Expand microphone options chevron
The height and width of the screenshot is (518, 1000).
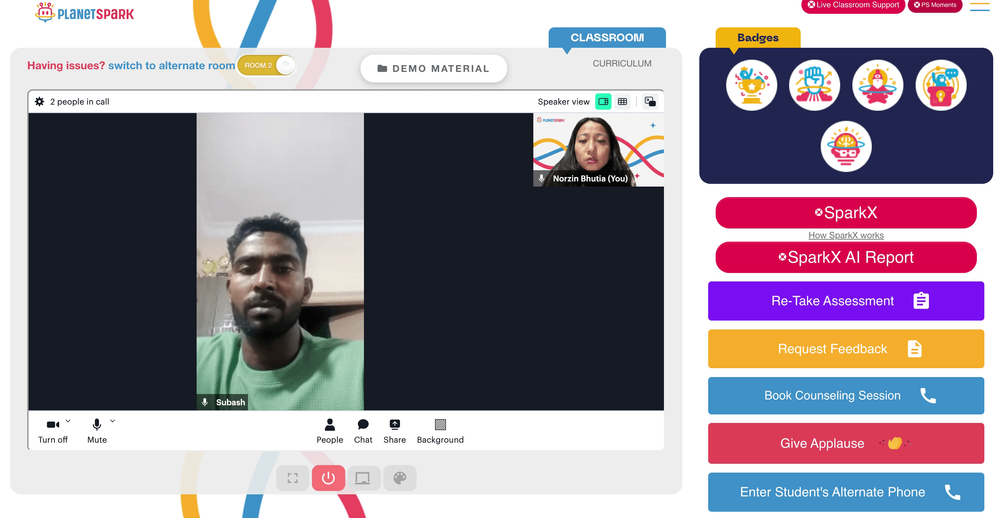pos(113,421)
